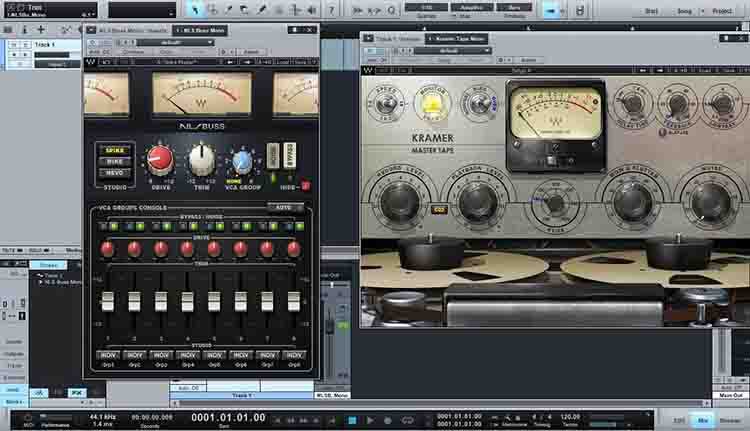Click the record button in transport
The image size is (750, 431).
[387, 420]
